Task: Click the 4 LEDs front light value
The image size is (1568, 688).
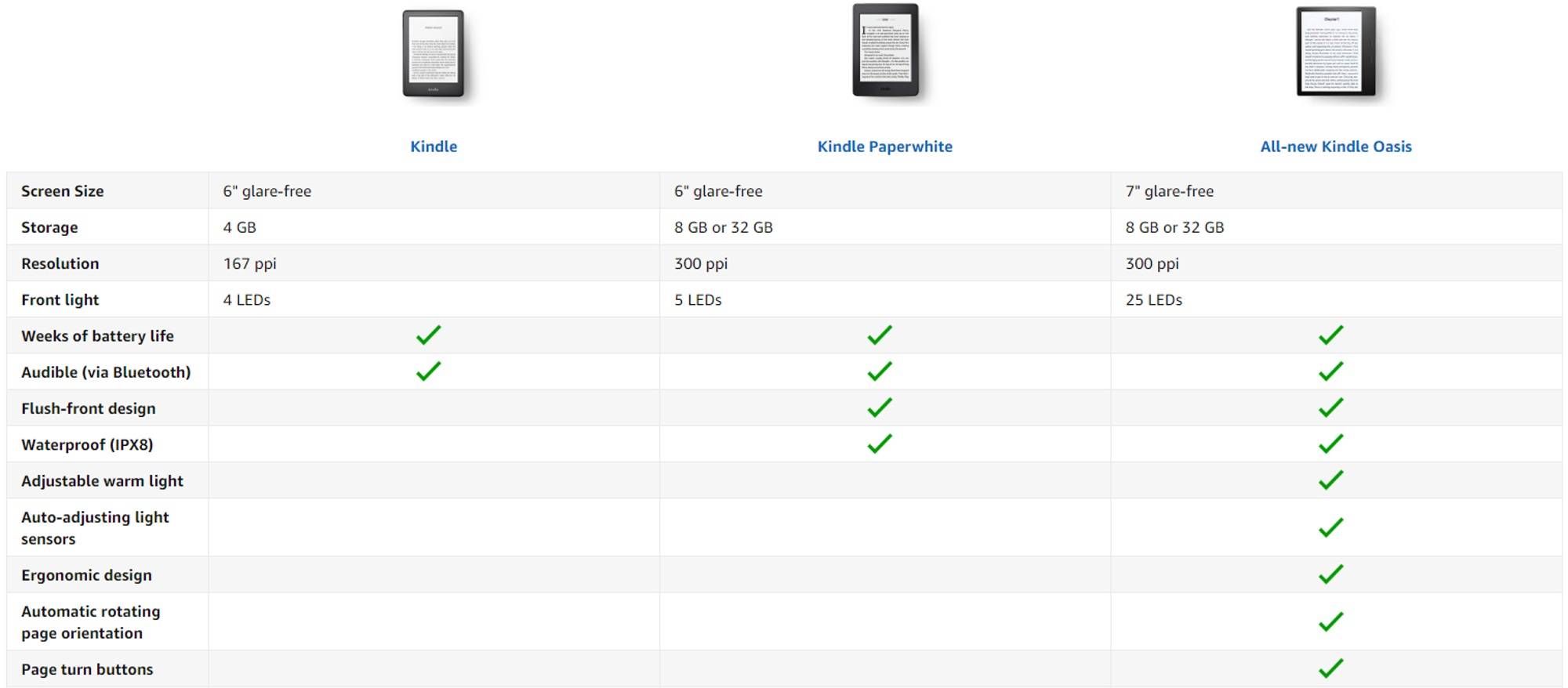Action: [x=247, y=300]
